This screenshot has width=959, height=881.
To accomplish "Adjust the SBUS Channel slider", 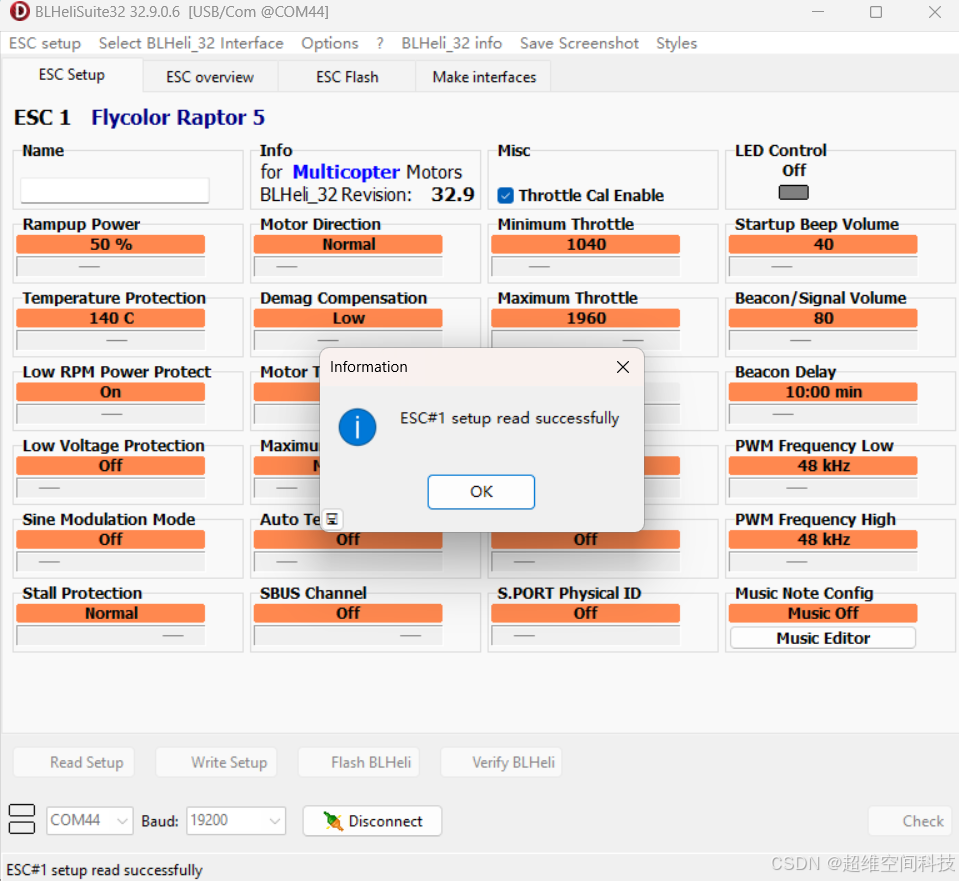I will [348, 636].
